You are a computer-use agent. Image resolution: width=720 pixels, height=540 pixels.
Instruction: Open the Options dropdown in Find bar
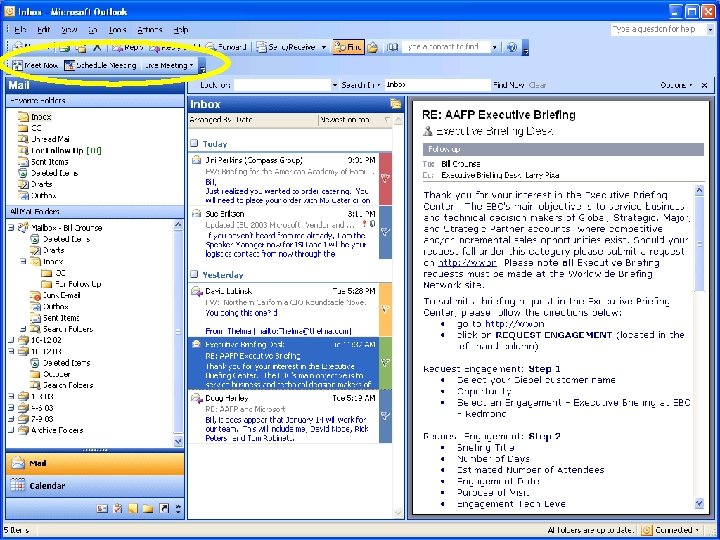pos(676,85)
